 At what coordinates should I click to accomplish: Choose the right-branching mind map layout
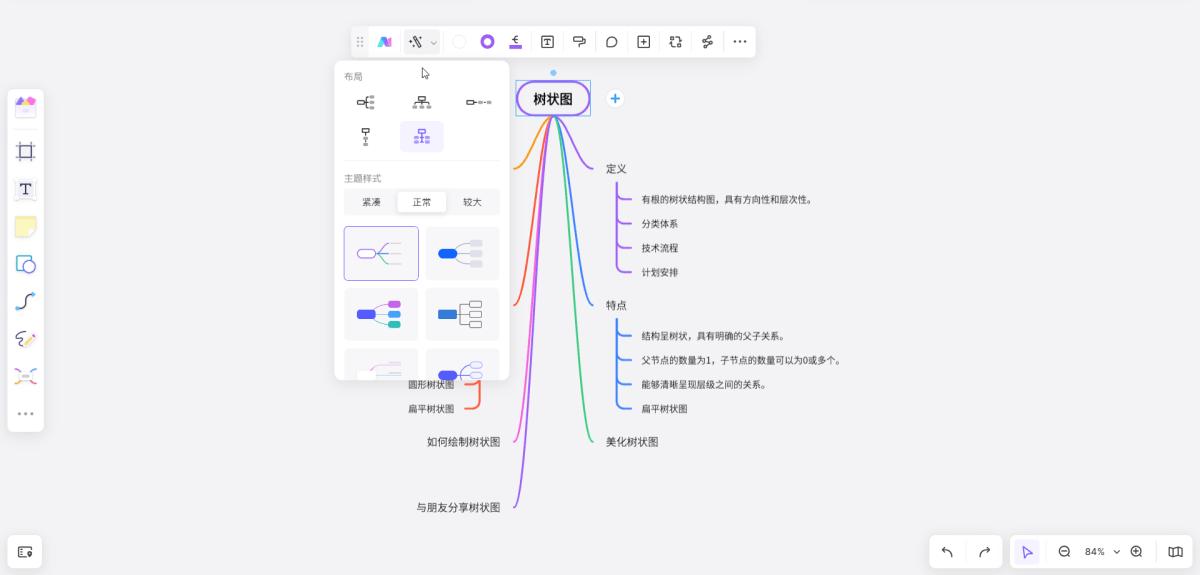click(365, 102)
